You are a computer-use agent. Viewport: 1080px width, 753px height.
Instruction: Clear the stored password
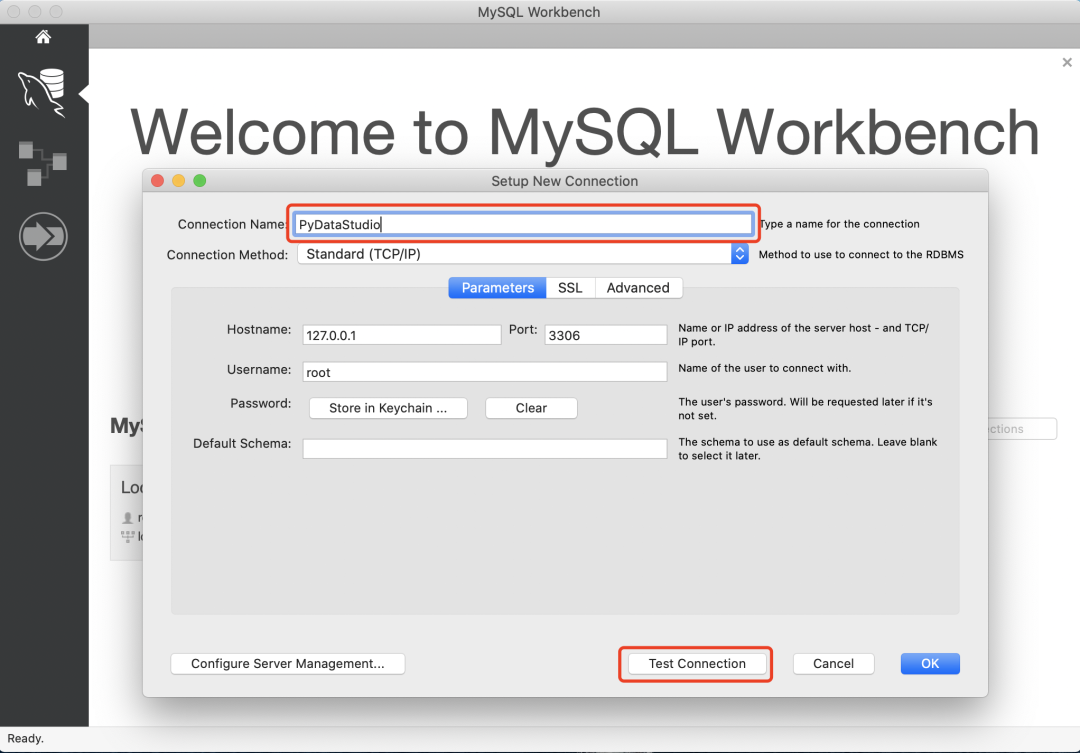coord(531,408)
